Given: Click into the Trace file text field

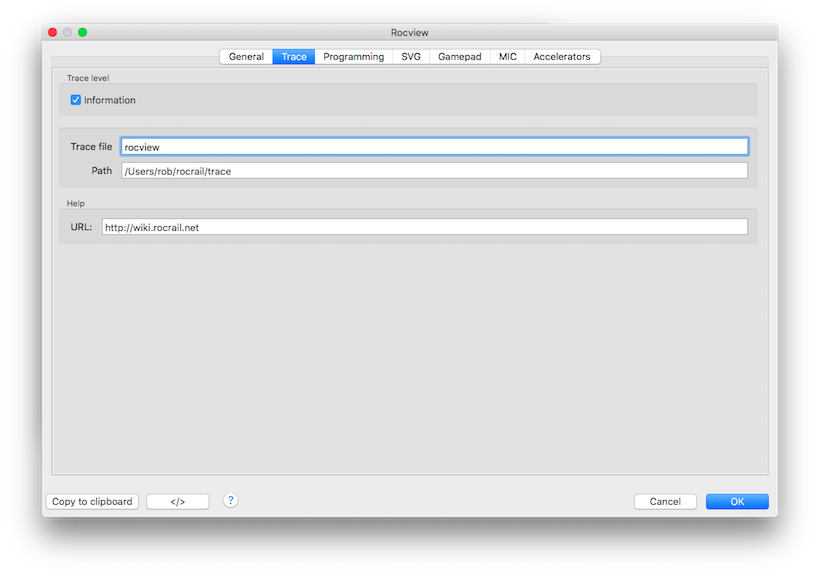Looking at the screenshot, I should (x=434, y=147).
